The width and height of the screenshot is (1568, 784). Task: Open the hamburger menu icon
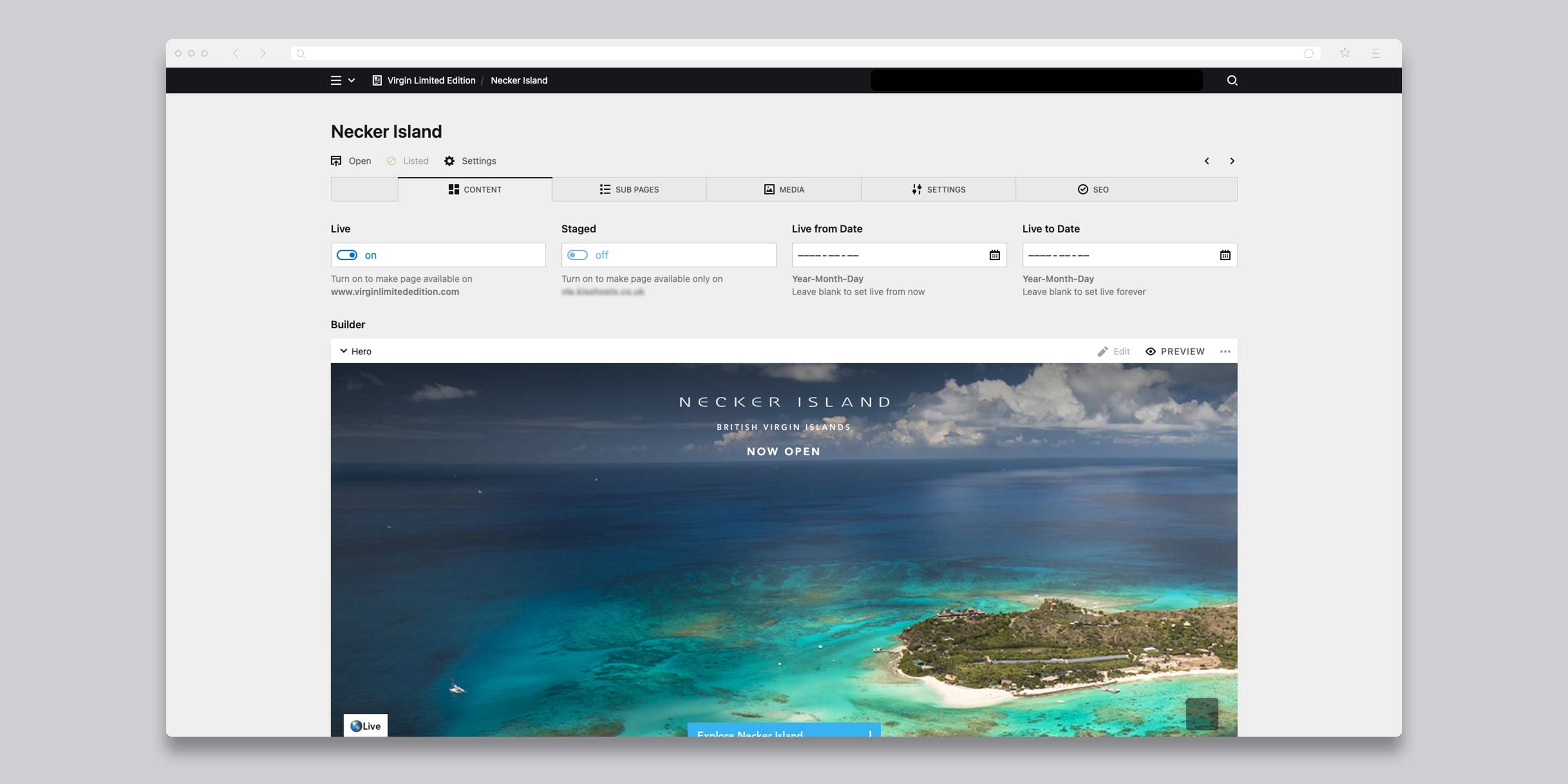click(335, 81)
